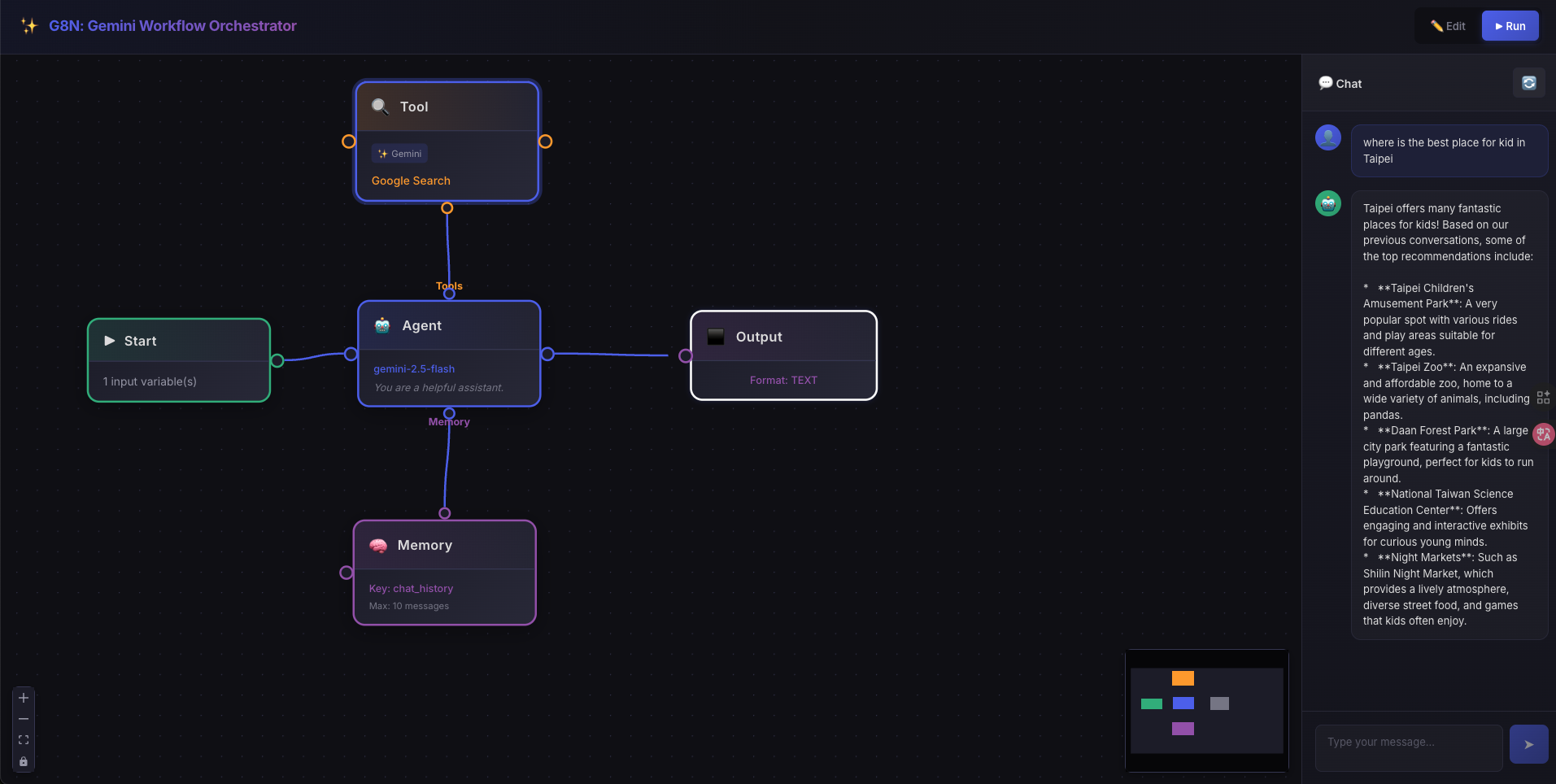The image size is (1556, 784).
Task: Click the purple Memory node in the minimap
Action: coord(1183,729)
